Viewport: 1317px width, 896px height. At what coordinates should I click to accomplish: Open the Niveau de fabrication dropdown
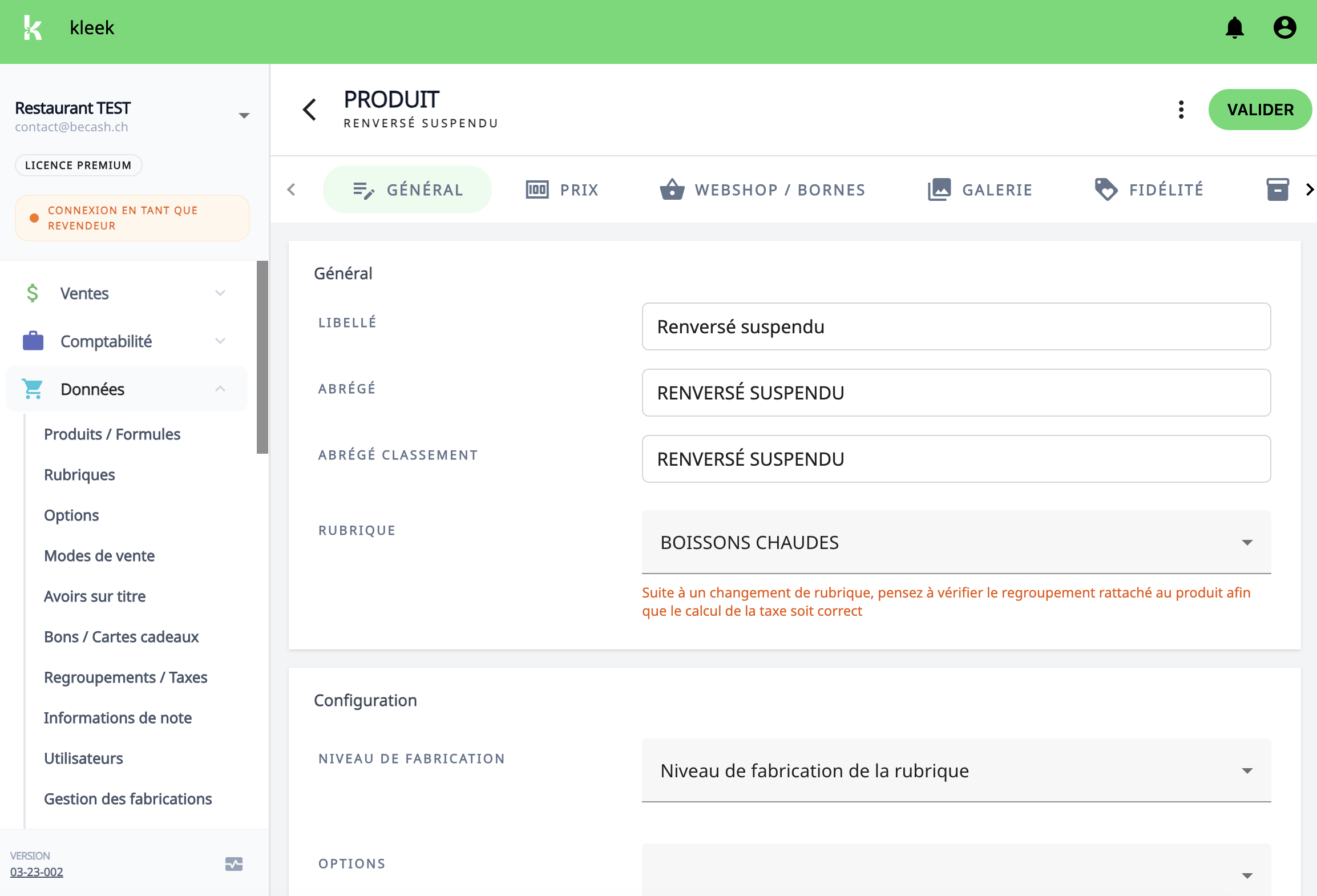point(956,770)
